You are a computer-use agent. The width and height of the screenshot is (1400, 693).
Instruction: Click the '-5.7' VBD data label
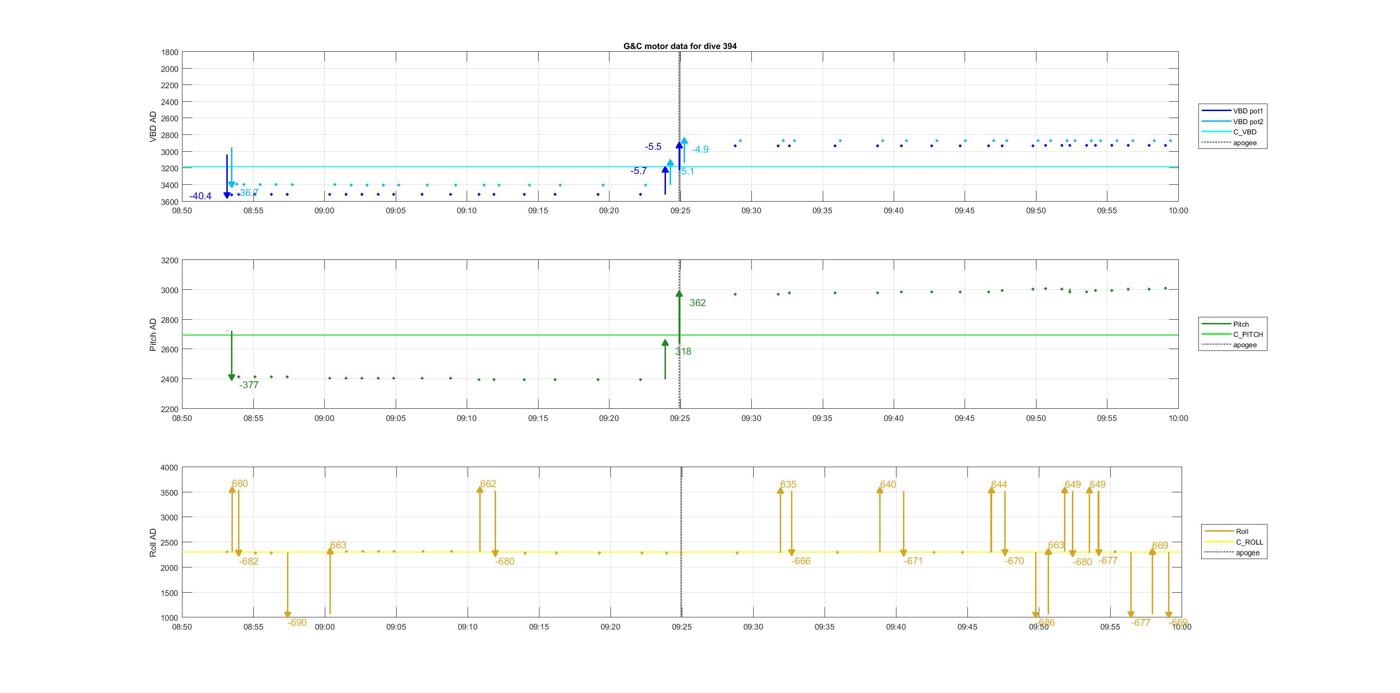(x=638, y=171)
